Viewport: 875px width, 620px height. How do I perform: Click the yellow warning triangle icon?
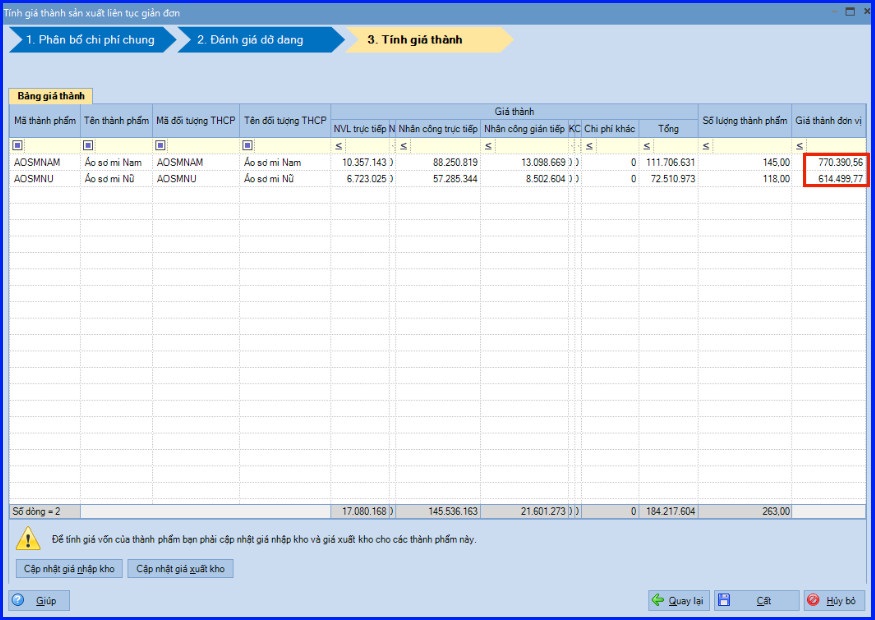click(x=27, y=539)
